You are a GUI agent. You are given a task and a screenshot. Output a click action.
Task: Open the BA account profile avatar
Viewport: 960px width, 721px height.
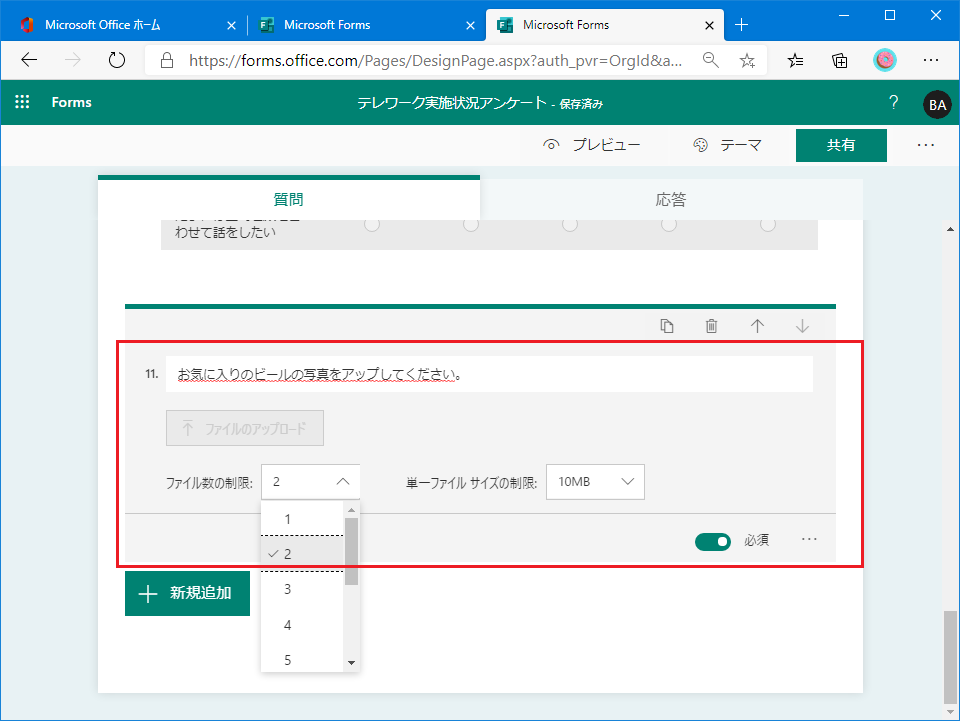tap(937, 103)
